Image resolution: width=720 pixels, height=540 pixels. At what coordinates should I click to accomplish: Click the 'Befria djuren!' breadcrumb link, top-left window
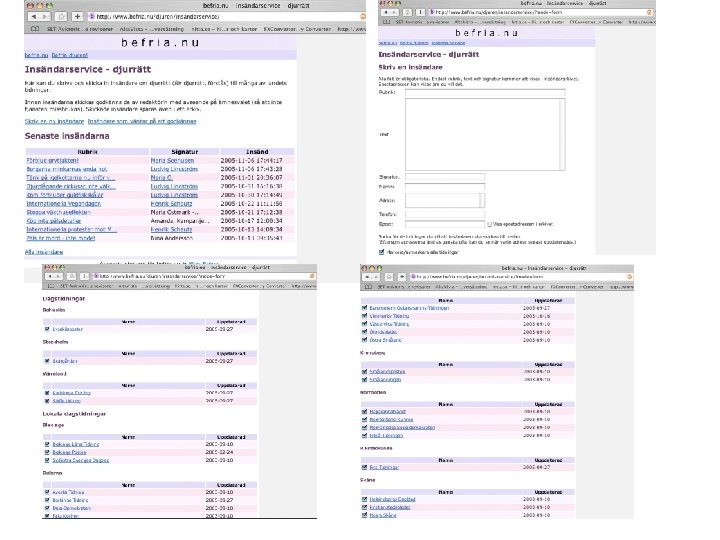(x=69, y=55)
